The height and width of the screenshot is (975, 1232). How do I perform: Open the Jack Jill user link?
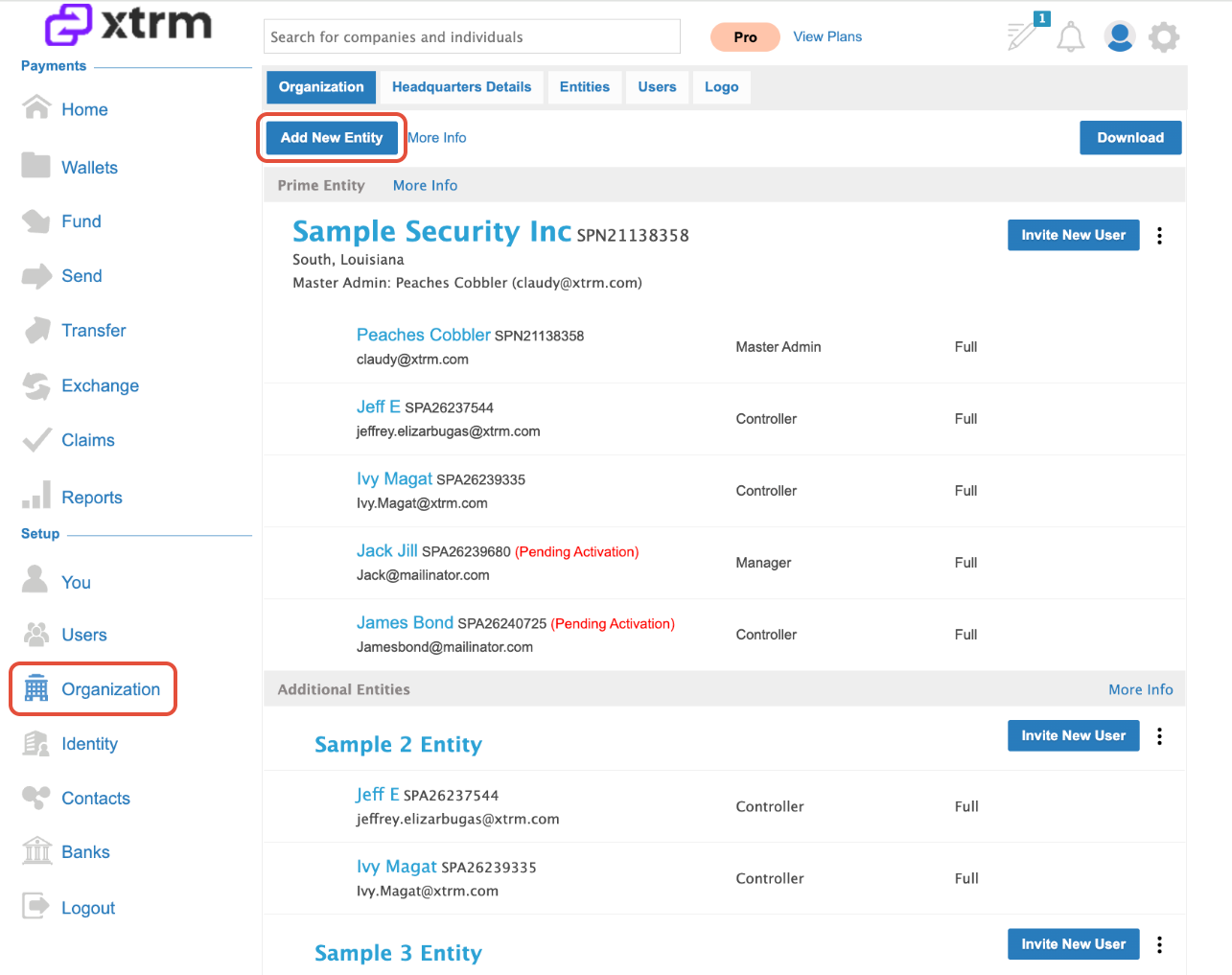[x=387, y=550]
